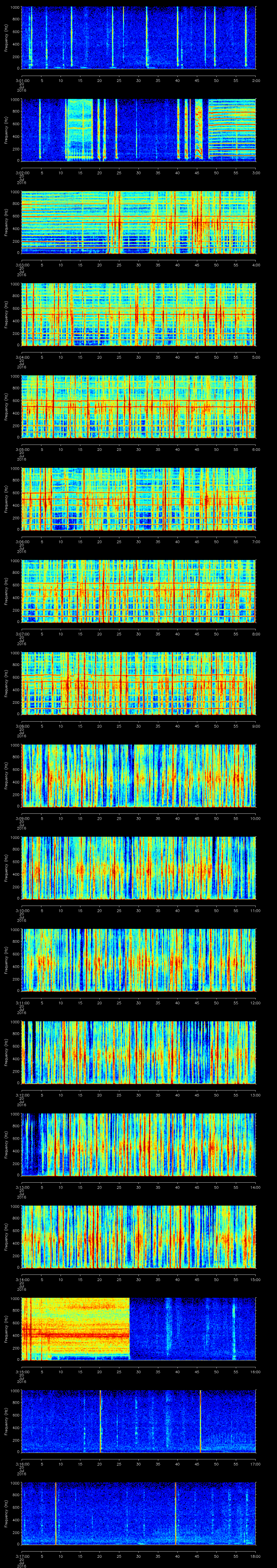Viewport: 277px width, 1568px height.
Task: Choose the spectrogram panel starting at 3:07:00
Action: [x=139, y=591]
